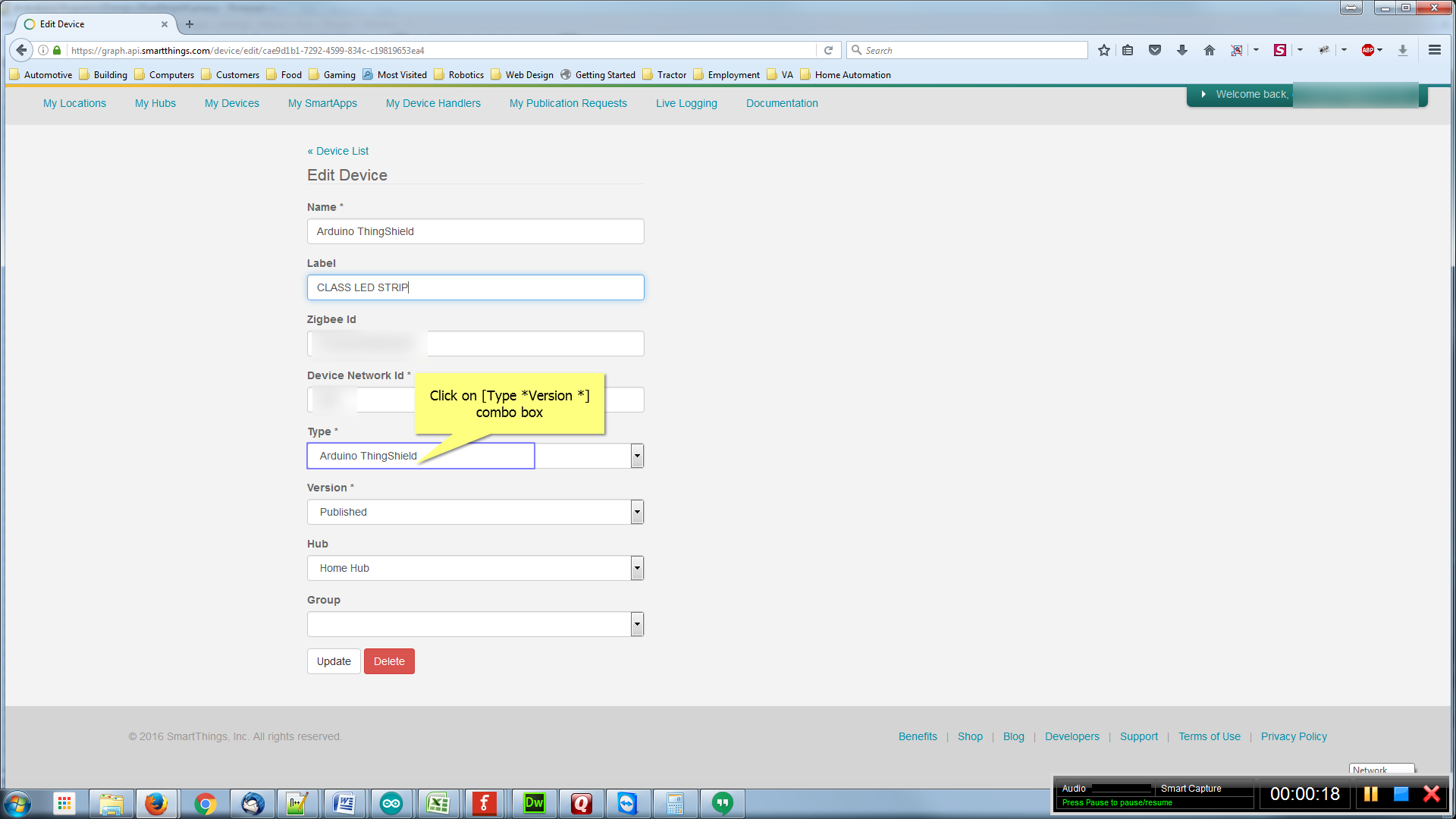
Task: Open the Downloads arrow icon
Action: [1181, 50]
